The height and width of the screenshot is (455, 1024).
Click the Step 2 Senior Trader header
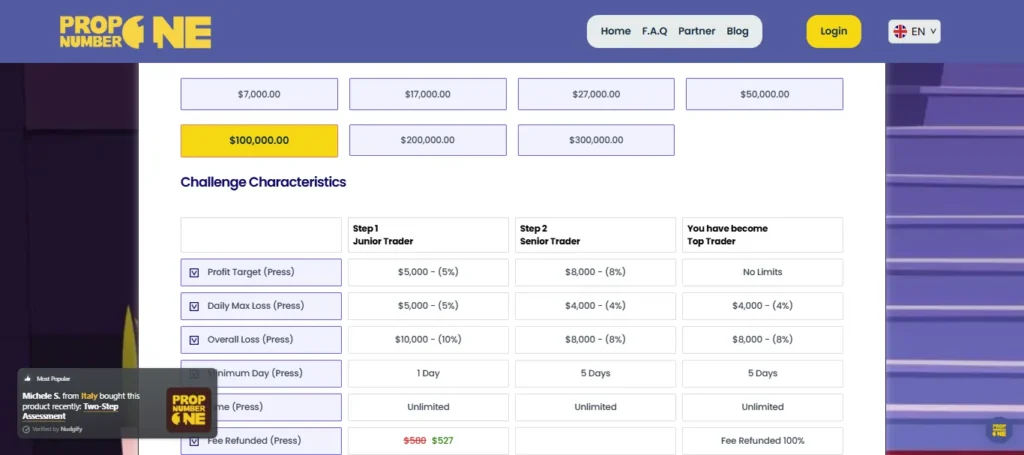tap(595, 235)
